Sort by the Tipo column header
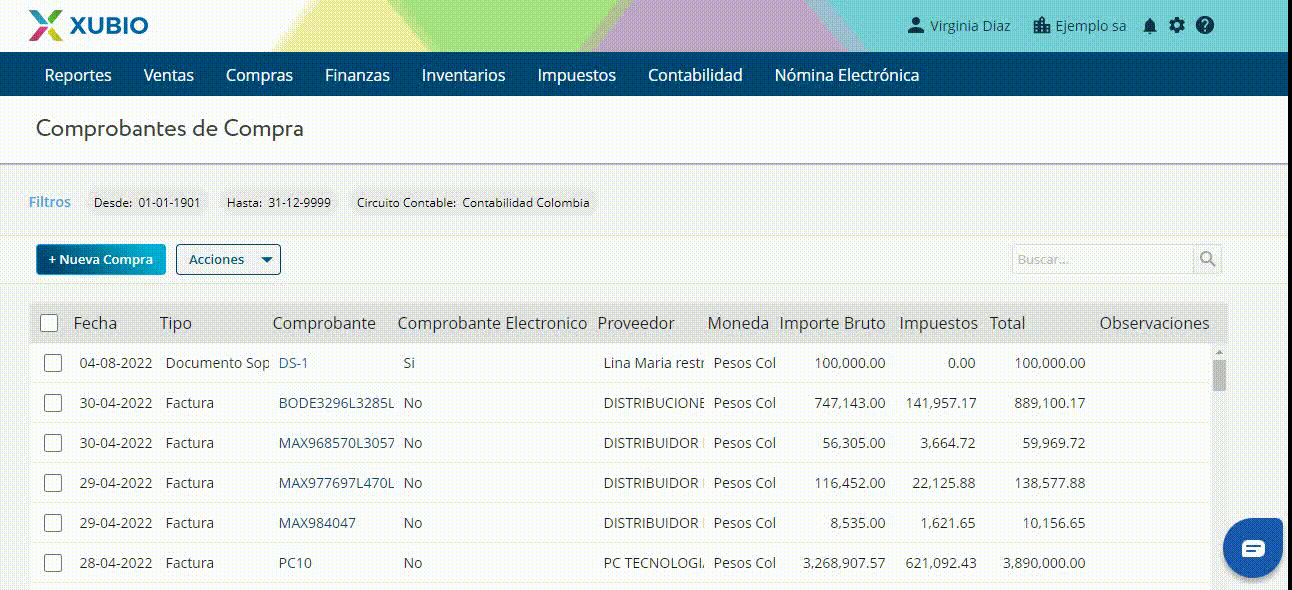This screenshot has height=590, width=1292. (176, 323)
